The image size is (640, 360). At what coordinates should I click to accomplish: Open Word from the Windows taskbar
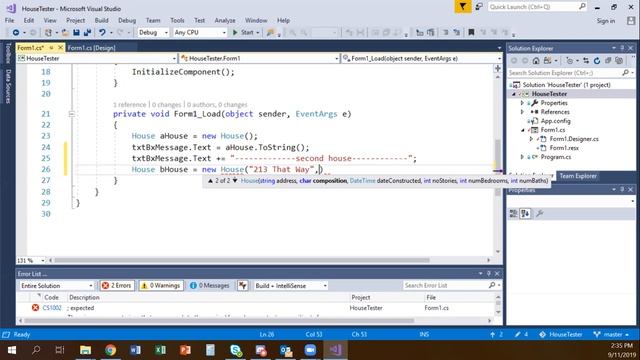tap(136, 350)
